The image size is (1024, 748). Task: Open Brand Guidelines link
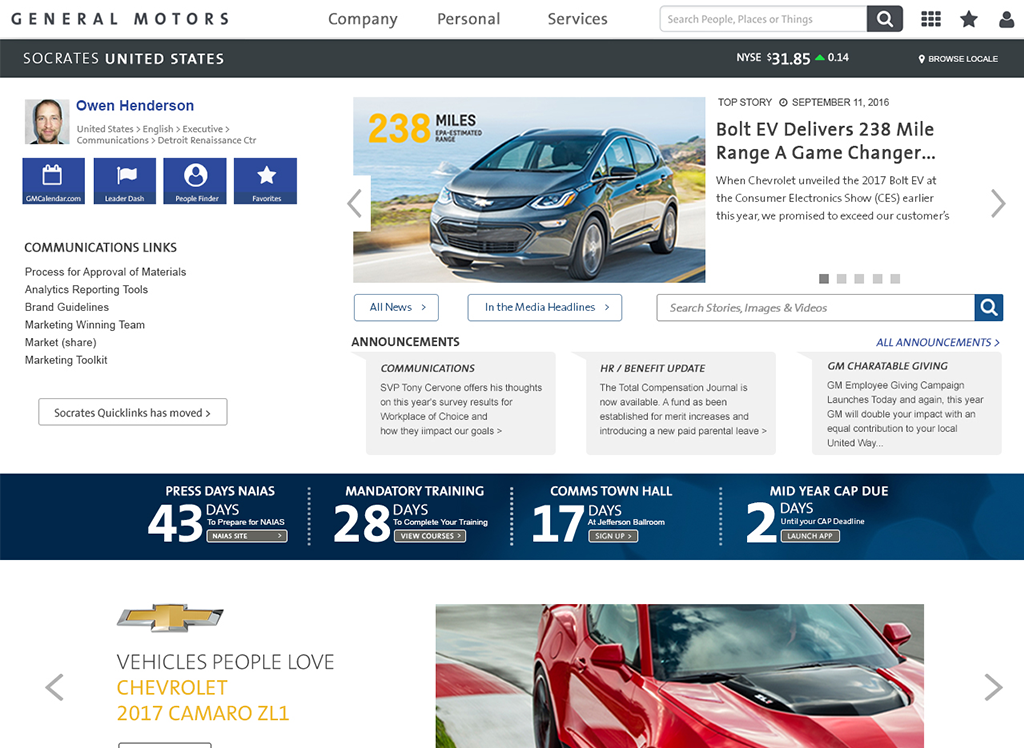(x=67, y=307)
